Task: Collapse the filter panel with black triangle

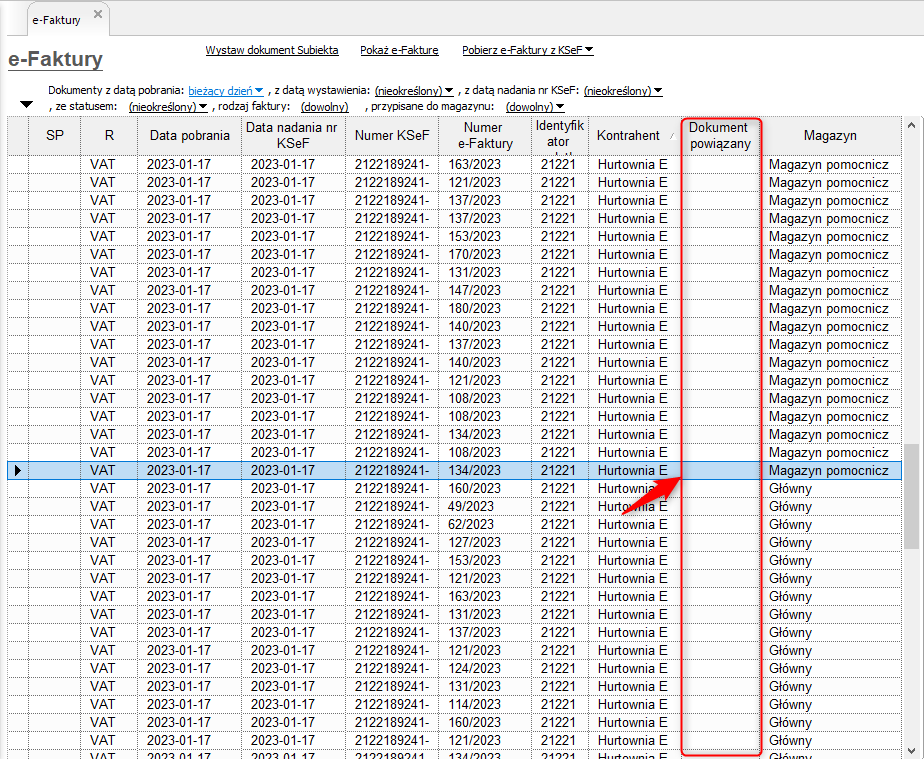Action: 26,105
